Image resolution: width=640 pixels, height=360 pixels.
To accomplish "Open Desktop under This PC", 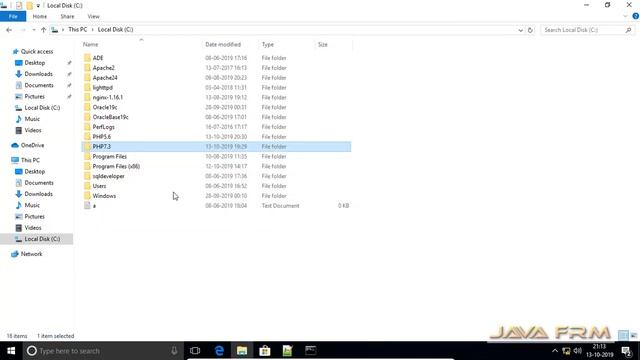I will click(34, 171).
